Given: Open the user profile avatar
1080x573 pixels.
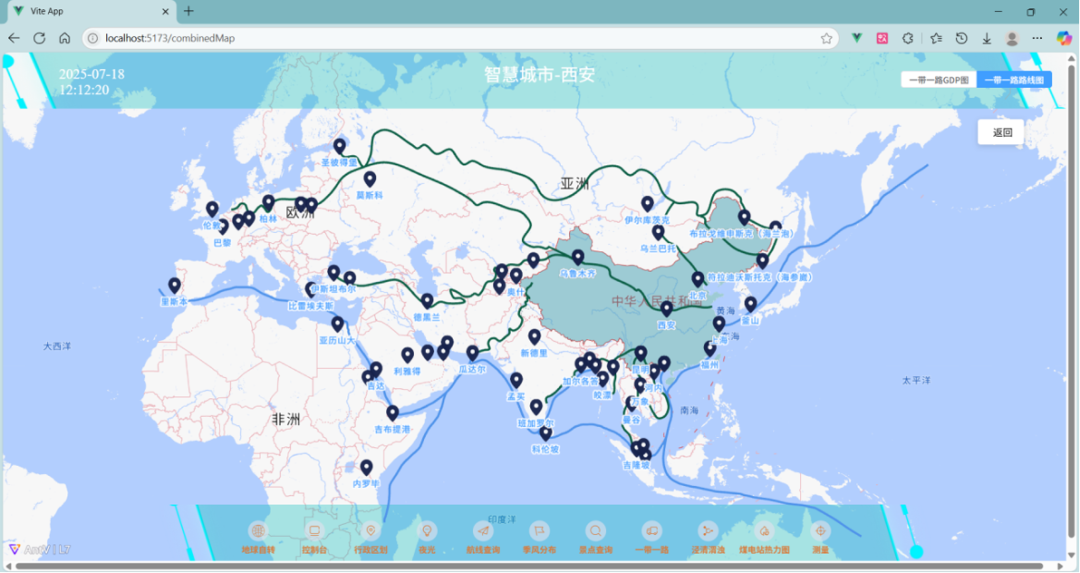Looking at the screenshot, I should click(x=1012, y=39).
